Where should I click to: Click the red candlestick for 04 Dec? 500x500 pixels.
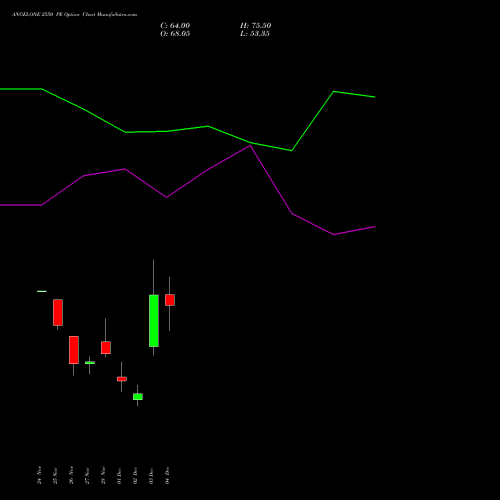[x=170, y=300]
